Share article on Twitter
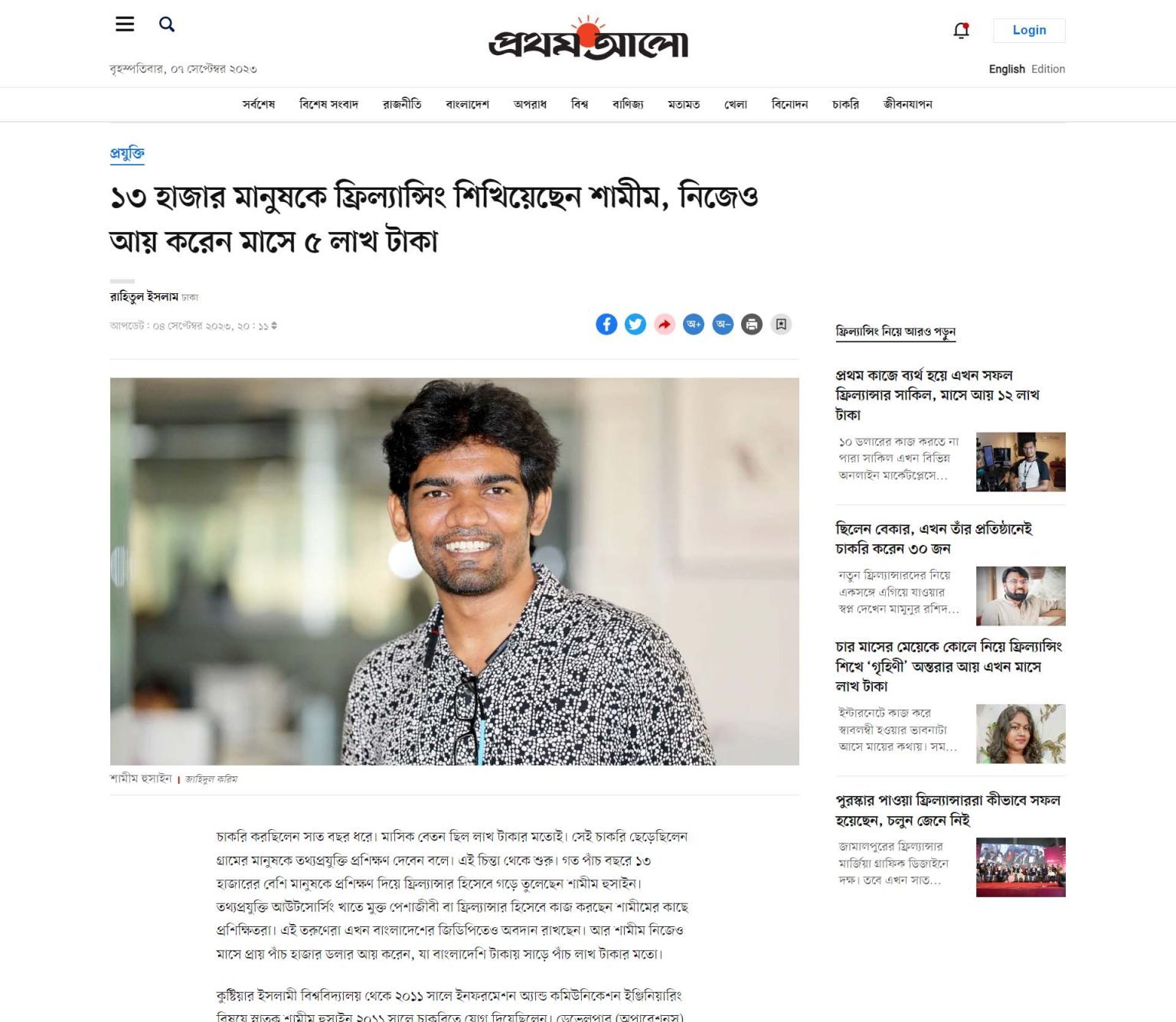Image resolution: width=1176 pixels, height=1022 pixels. 635,325
